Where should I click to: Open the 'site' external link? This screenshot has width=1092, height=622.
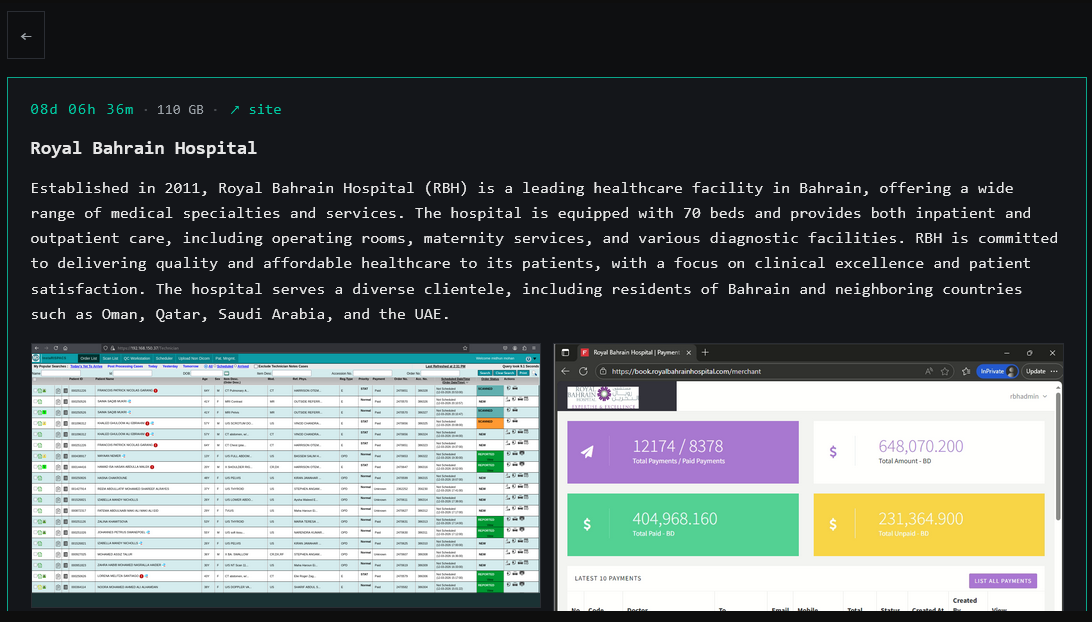pos(256,109)
